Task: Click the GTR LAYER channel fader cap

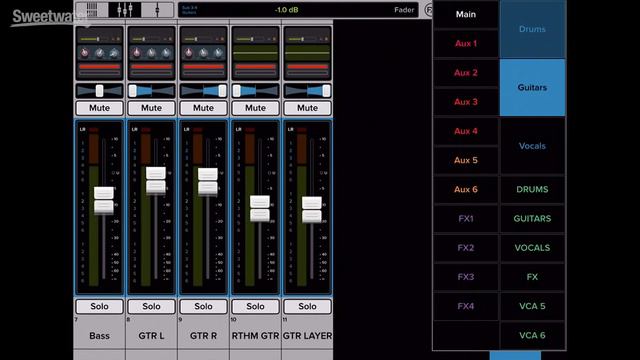Action: pos(312,209)
